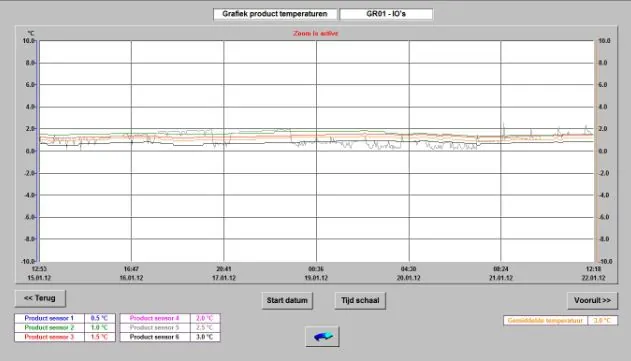
Task: Open the Start datum selector
Action: tap(287, 301)
